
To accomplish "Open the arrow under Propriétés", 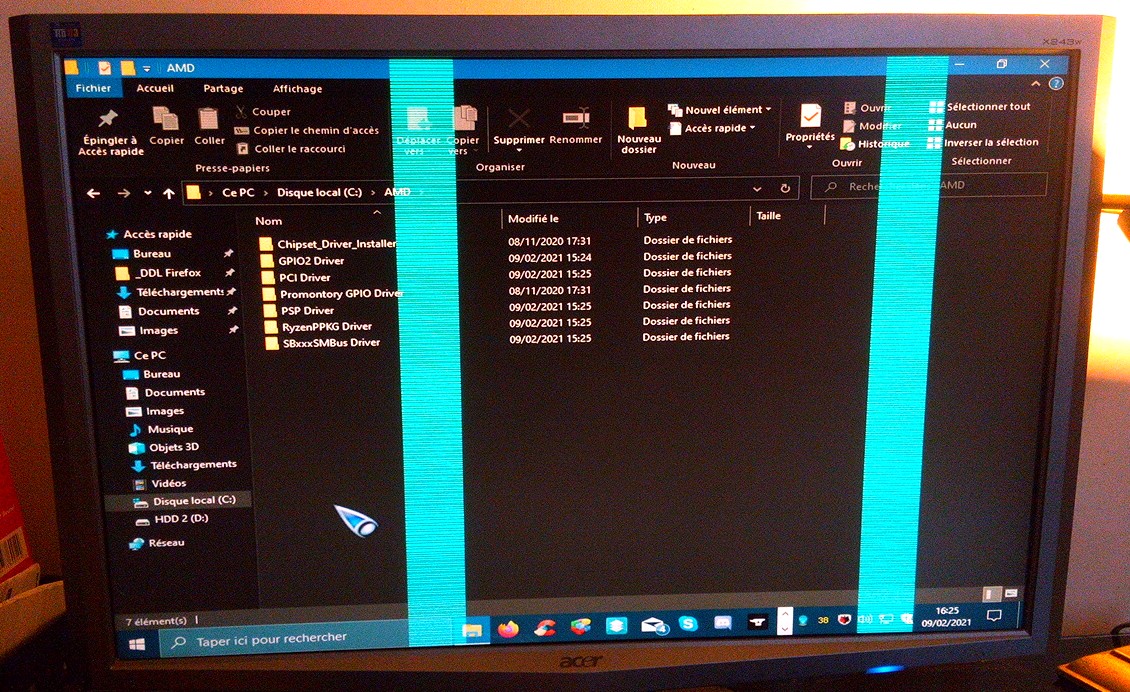I will click(x=810, y=147).
